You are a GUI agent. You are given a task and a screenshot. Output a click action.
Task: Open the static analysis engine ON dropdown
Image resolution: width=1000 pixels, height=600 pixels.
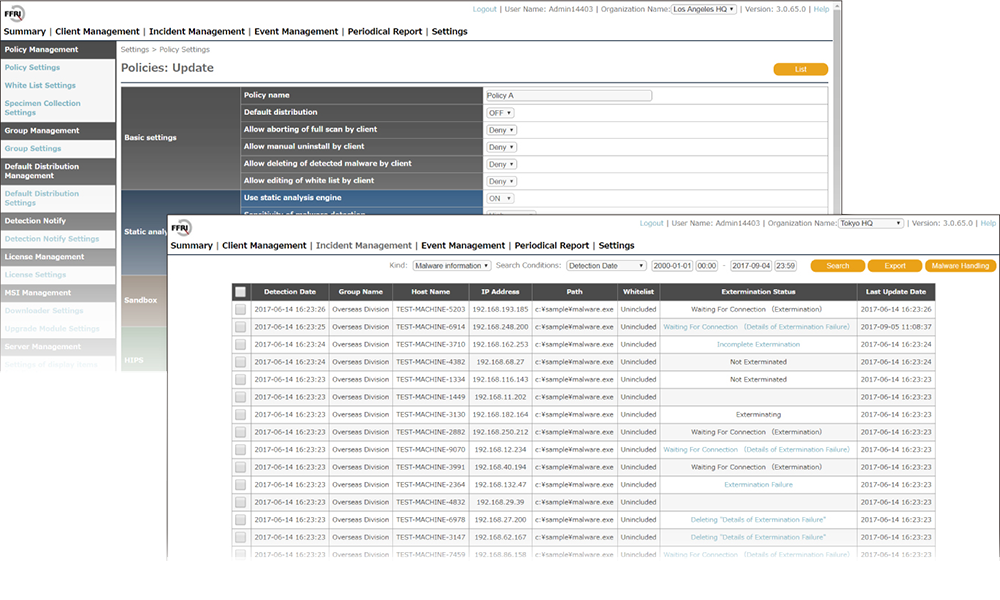500,198
